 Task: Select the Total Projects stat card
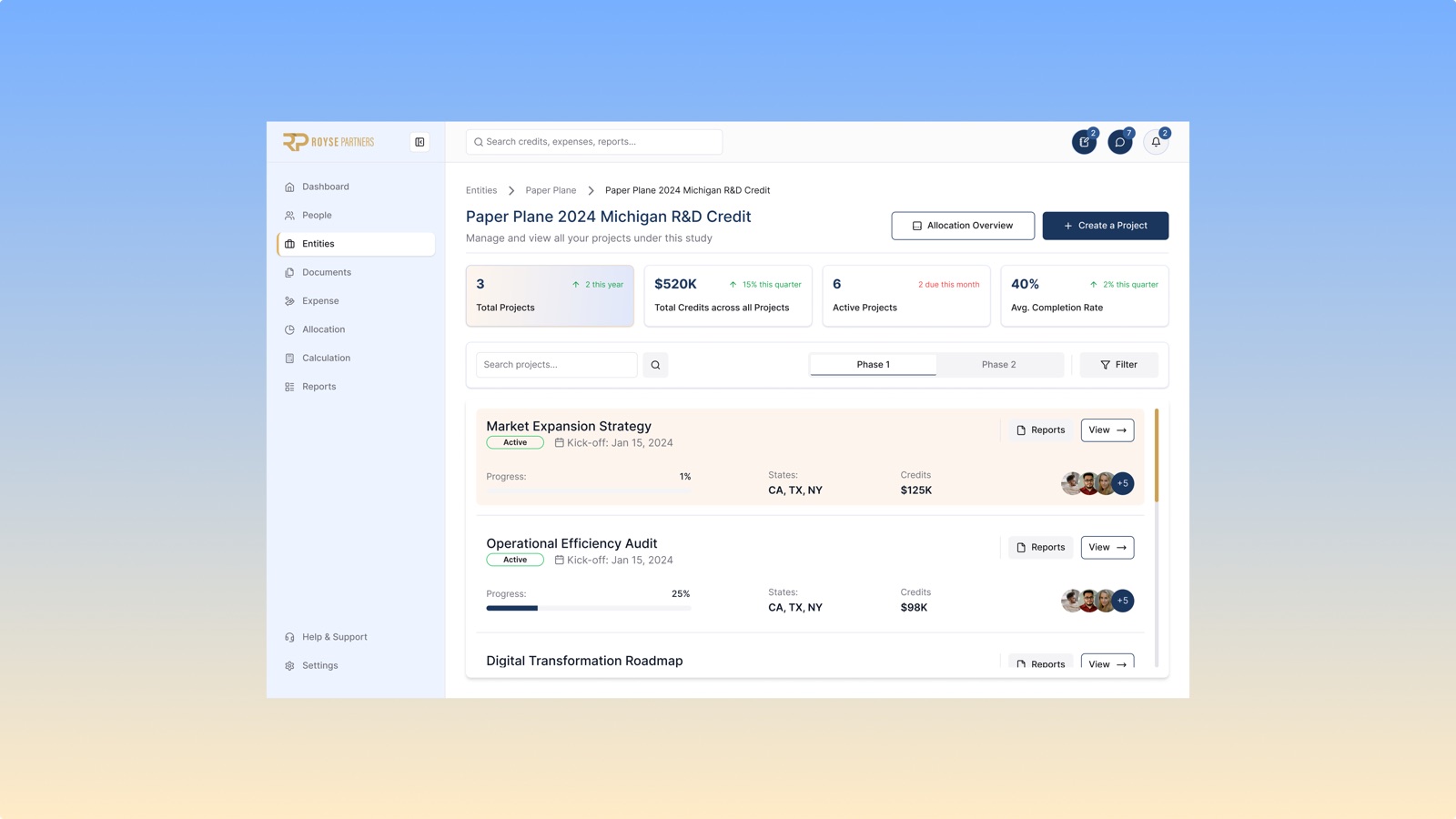click(x=550, y=296)
